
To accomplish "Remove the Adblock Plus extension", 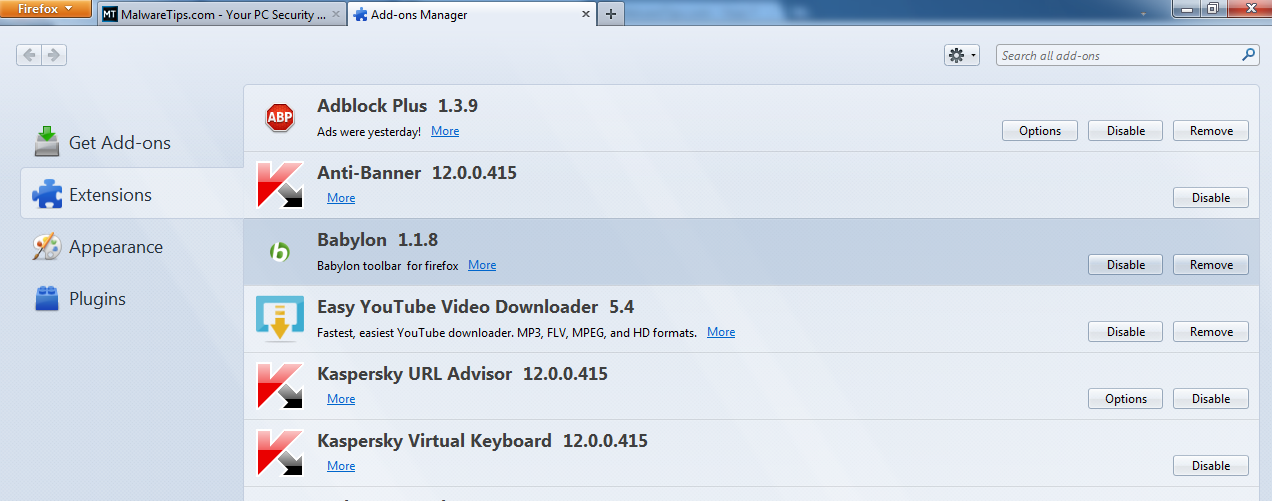I will (1211, 131).
